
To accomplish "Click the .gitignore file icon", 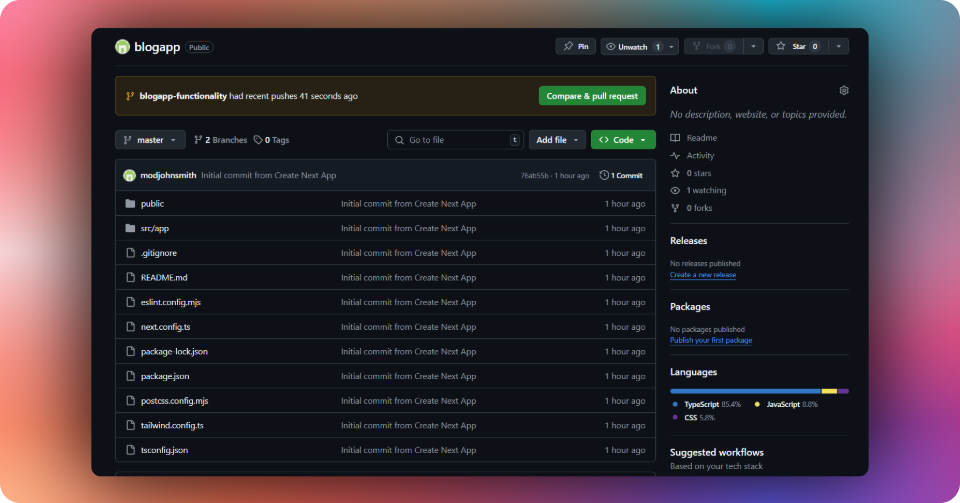I will tap(130, 253).
